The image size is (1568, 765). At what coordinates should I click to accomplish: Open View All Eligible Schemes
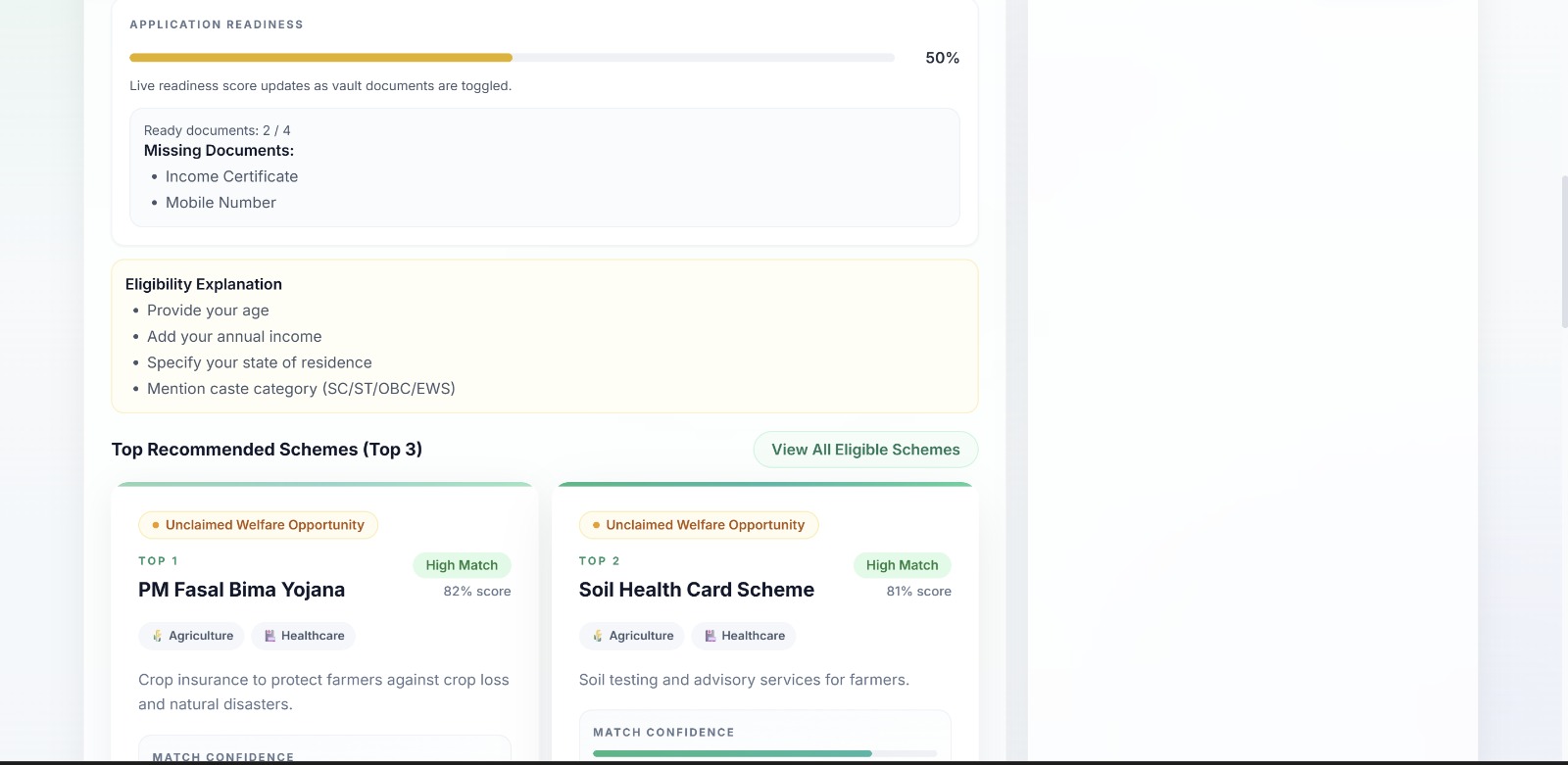pos(865,450)
